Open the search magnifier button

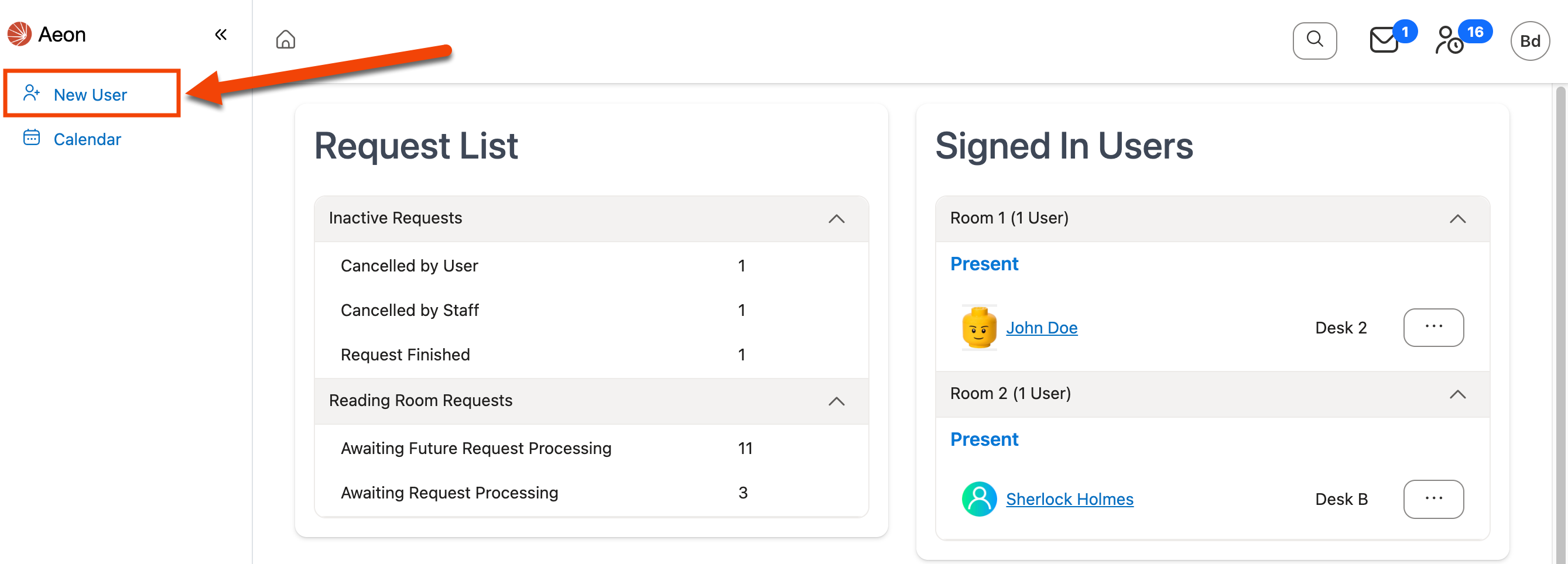[1314, 41]
